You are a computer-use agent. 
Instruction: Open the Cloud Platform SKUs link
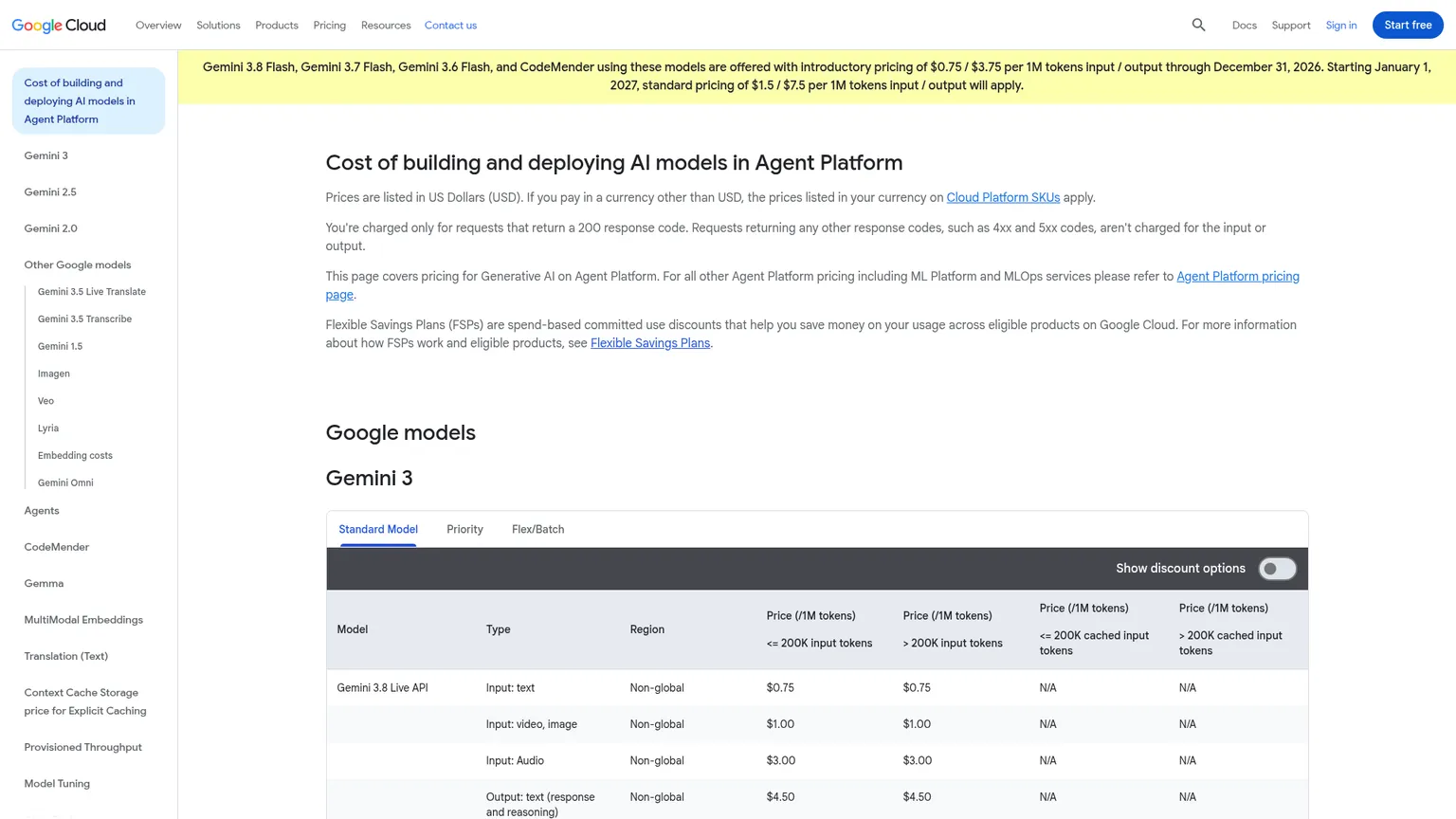[1003, 198]
